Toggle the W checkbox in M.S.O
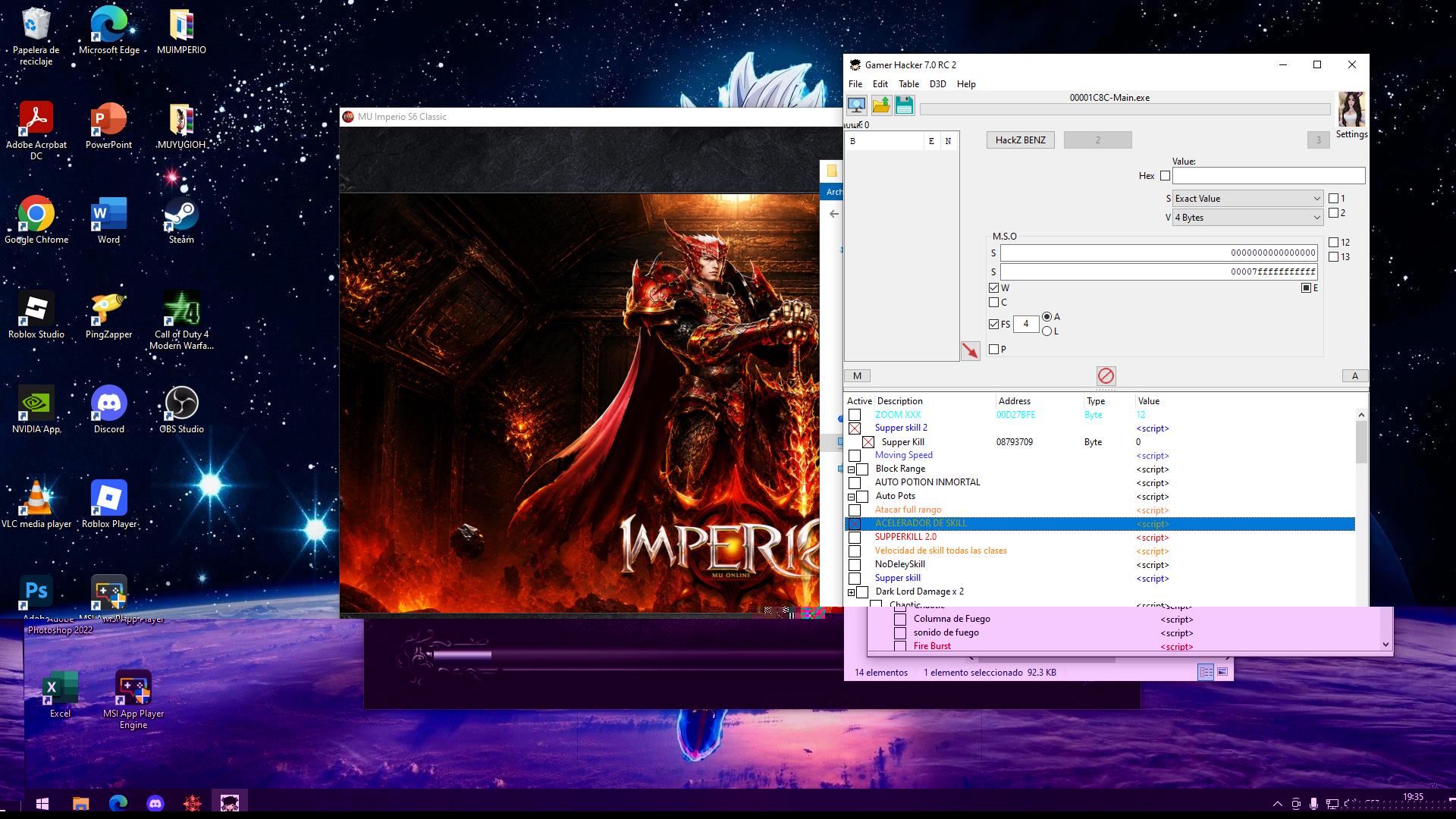The image size is (1456, 819). pyautogui.click(x=993, y=288)
